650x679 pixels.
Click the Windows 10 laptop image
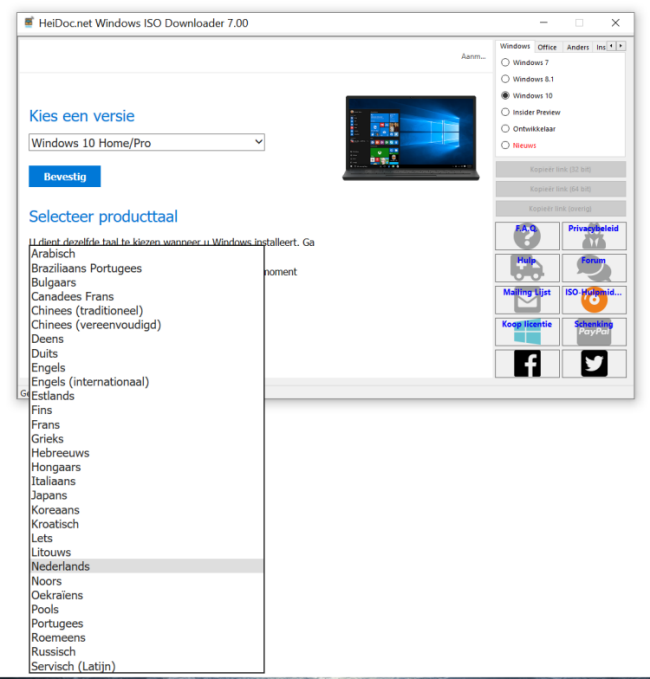point(411,138)
